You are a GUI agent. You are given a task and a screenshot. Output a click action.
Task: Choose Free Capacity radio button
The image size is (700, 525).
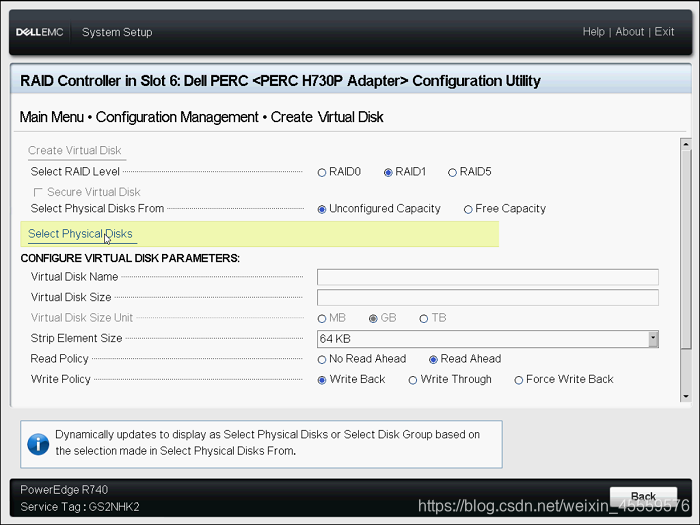pos(468,209)
